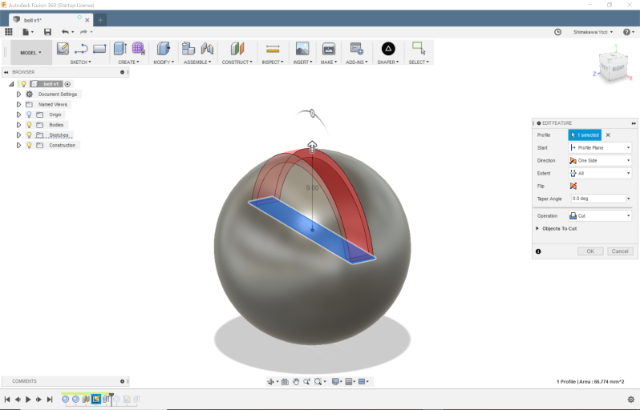The width and height of the screenshot is (640, 410).
Task: Add a new design tab
Action: tap(100, 20)
